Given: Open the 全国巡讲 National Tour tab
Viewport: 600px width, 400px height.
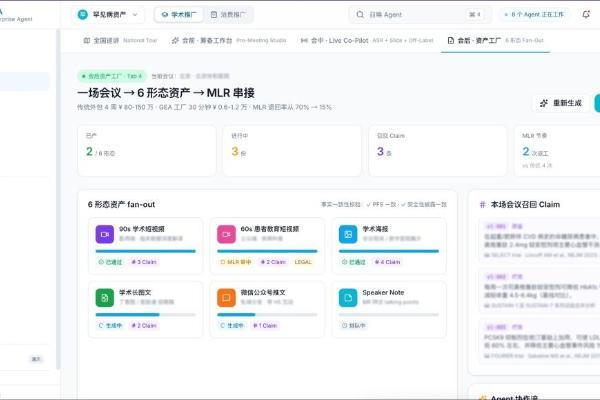Looking at the screenshot, I should point(121,40).
